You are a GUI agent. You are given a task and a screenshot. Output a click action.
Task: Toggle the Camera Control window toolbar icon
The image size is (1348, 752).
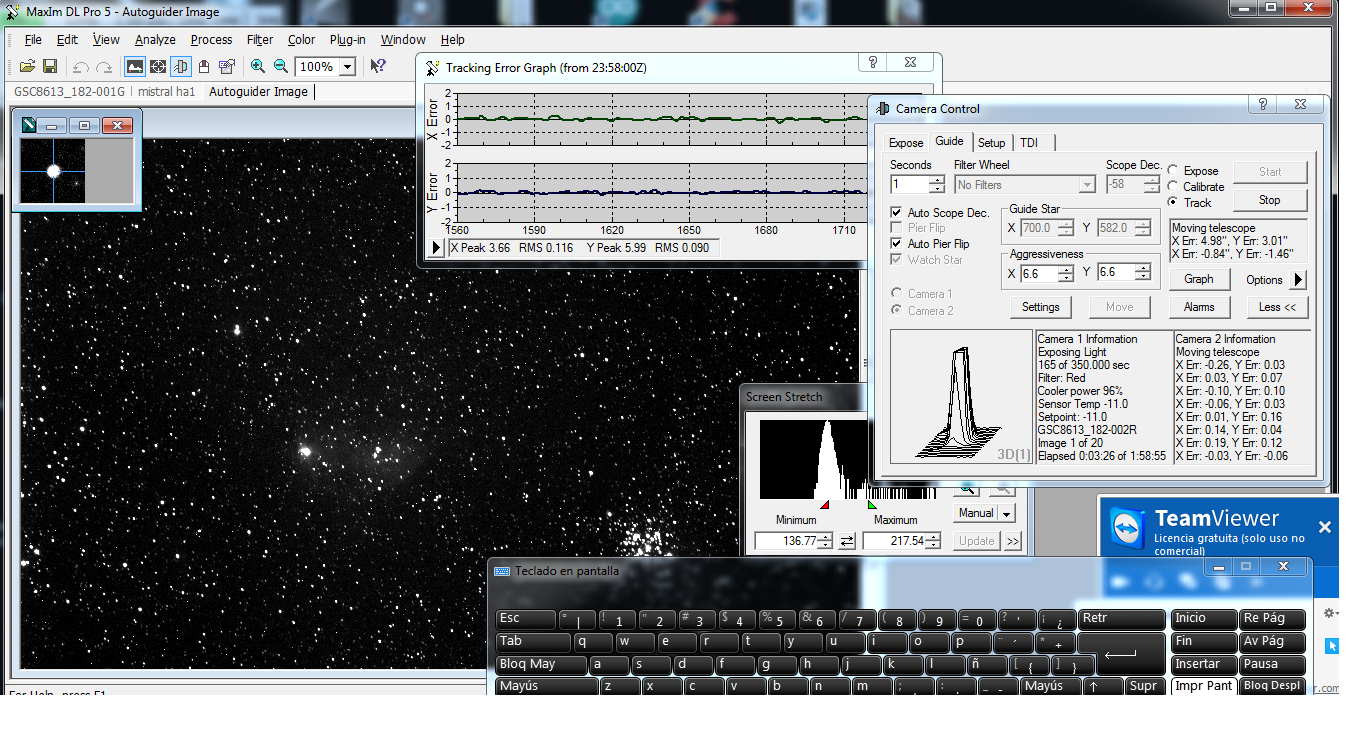point(181,67)
